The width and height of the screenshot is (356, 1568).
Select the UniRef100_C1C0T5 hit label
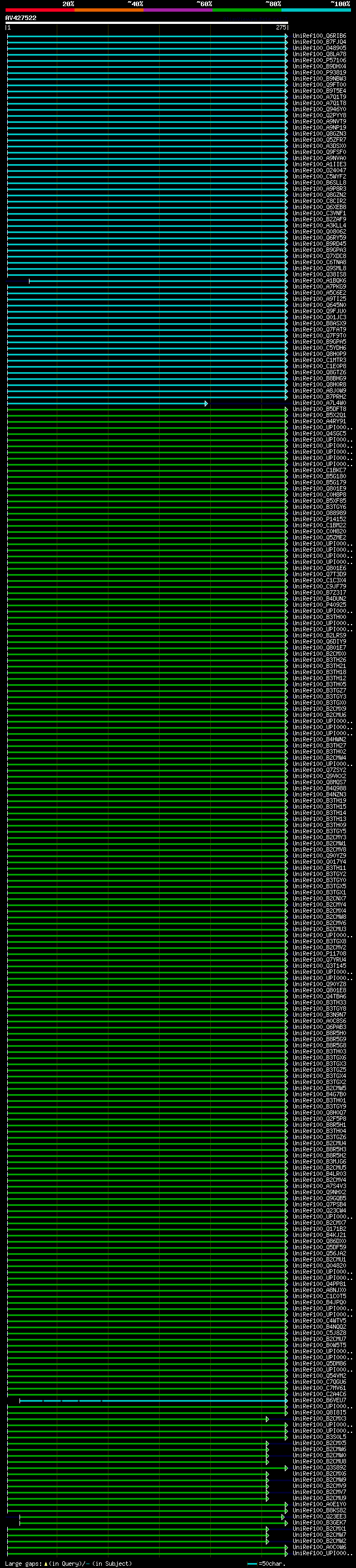319,1297
